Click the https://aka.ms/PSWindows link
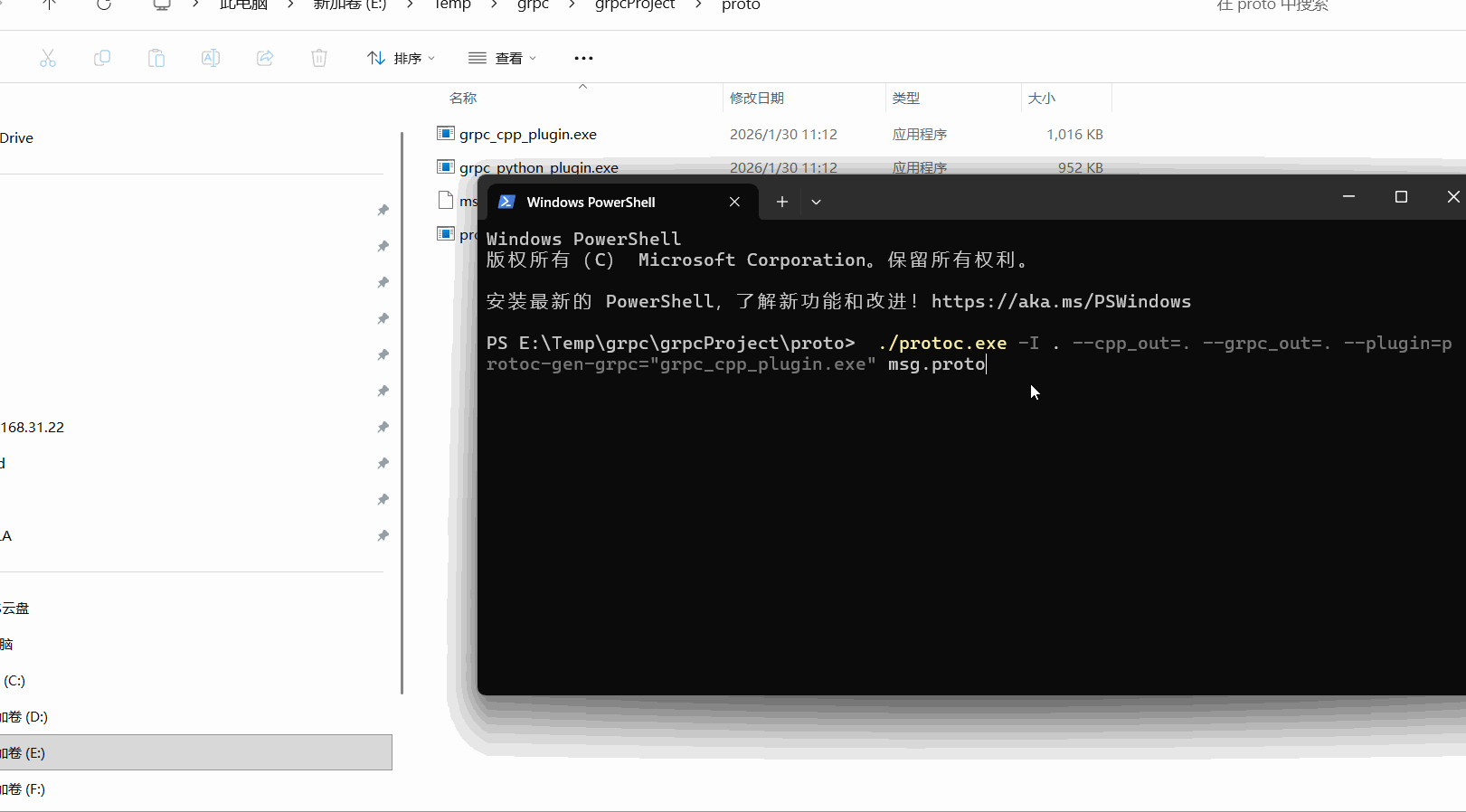Screen dimensions: 1466x812 tap(1061, 301)
